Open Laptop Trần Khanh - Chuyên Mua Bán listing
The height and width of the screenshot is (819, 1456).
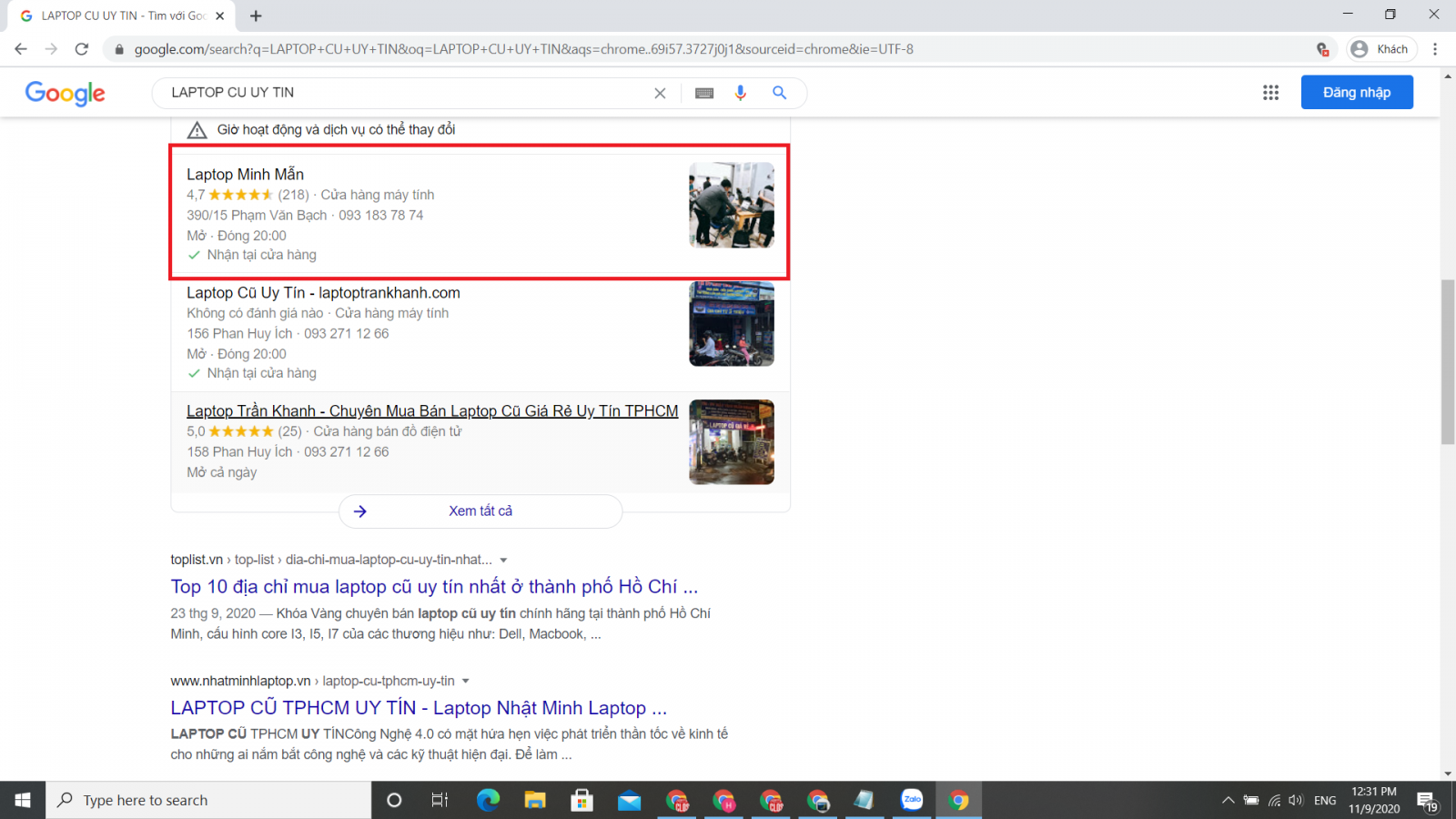pyautogui.click(x=432, y=410)
